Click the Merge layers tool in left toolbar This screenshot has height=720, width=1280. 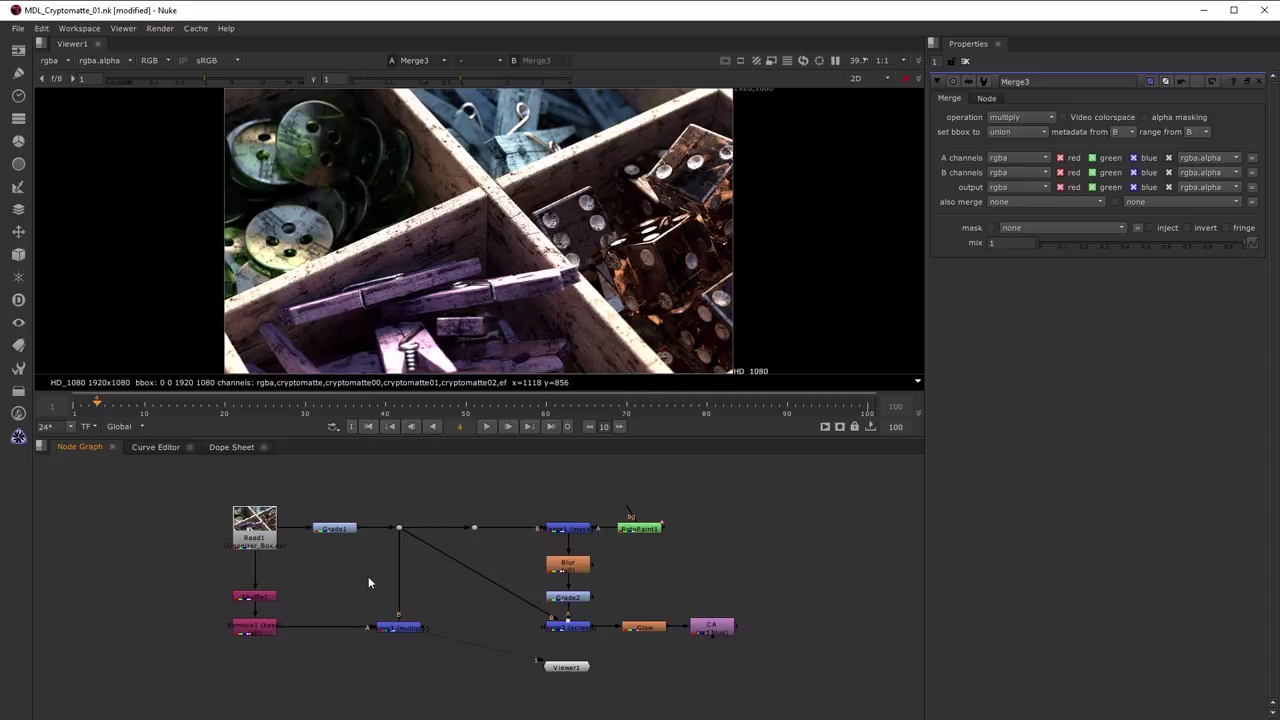(18, 209)
